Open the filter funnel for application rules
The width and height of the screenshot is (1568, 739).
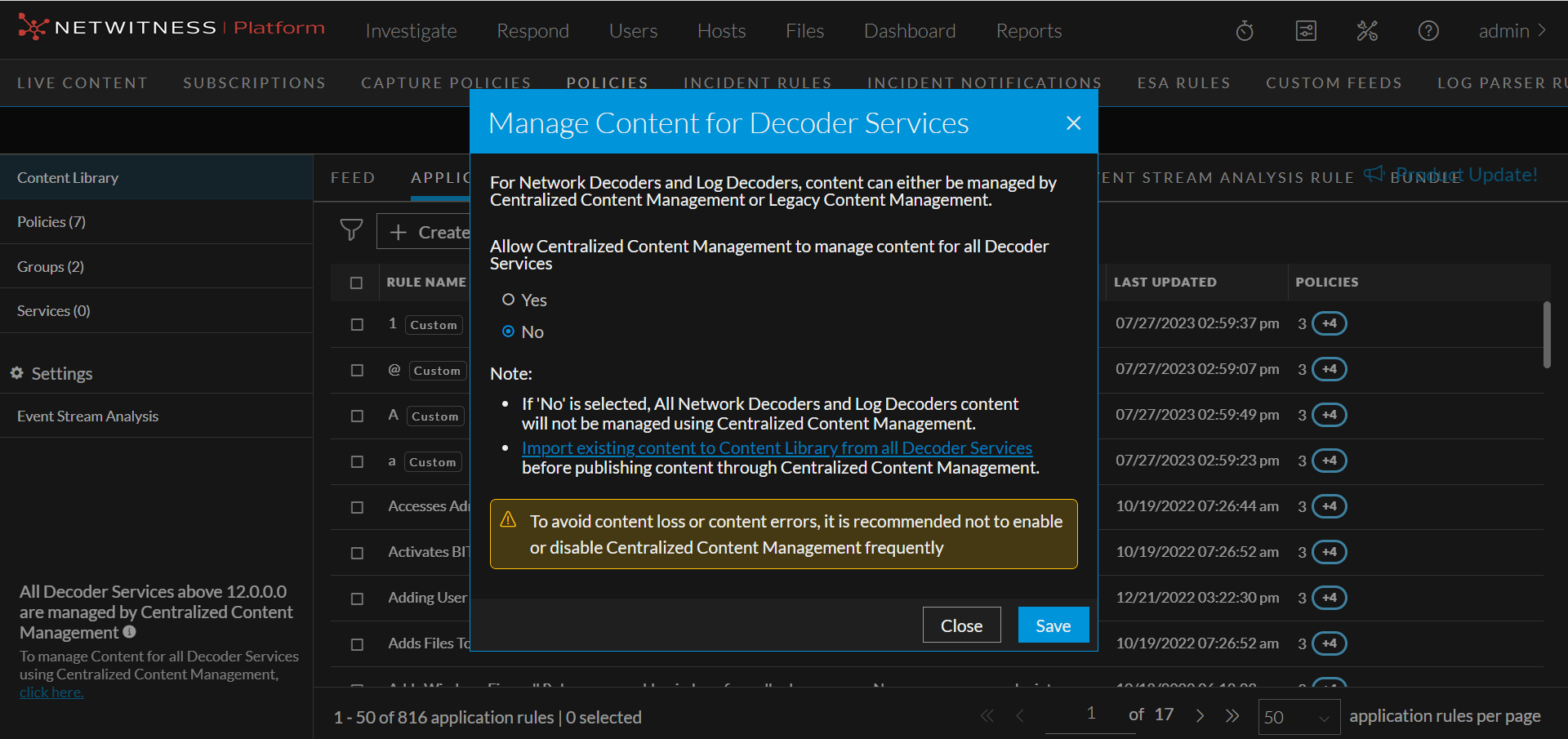click(x=351, y=231)
